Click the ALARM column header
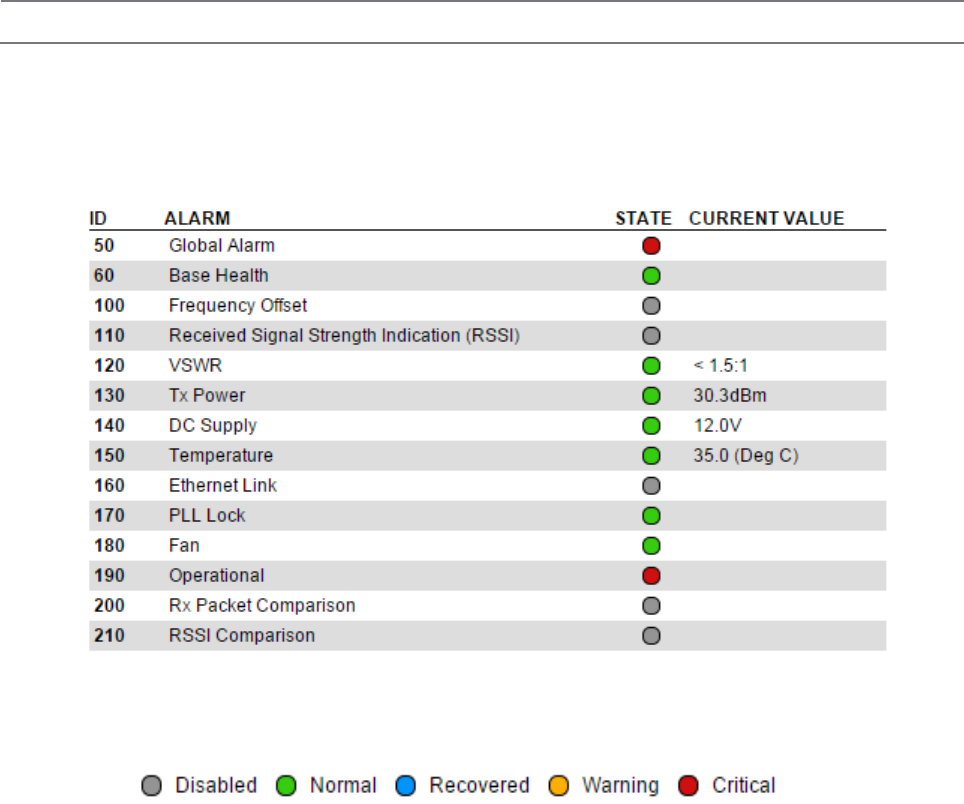 197,219
